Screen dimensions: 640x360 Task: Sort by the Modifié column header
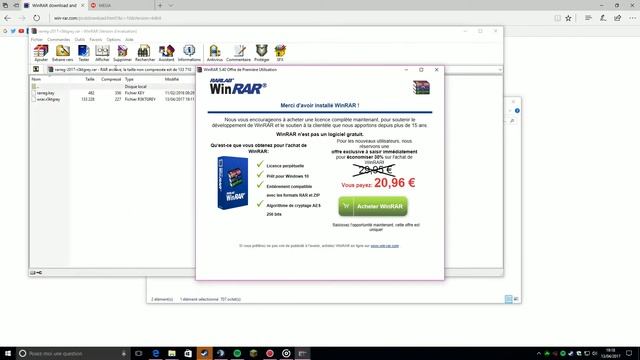coord(172,79)
